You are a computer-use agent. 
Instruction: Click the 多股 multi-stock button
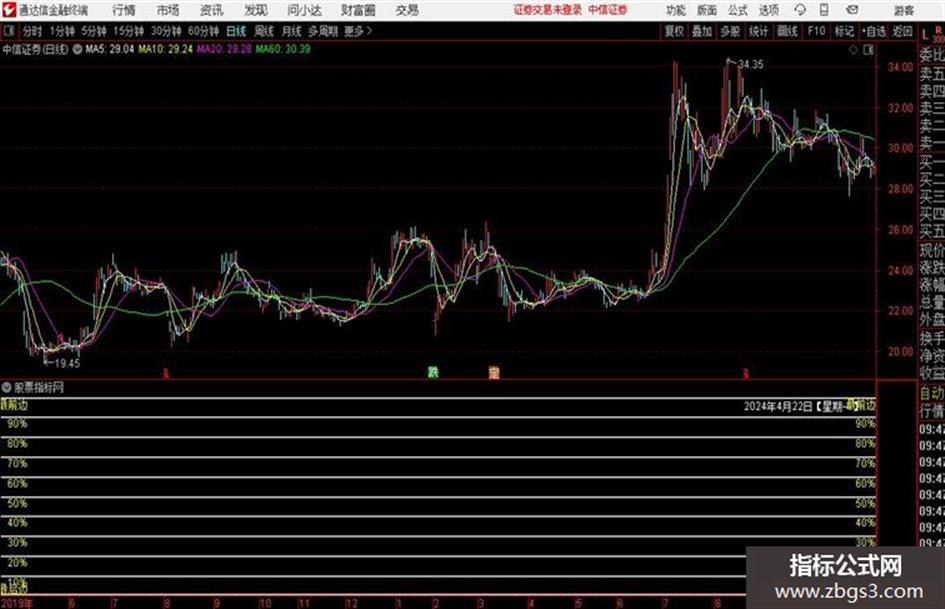(x=730, y=31)
